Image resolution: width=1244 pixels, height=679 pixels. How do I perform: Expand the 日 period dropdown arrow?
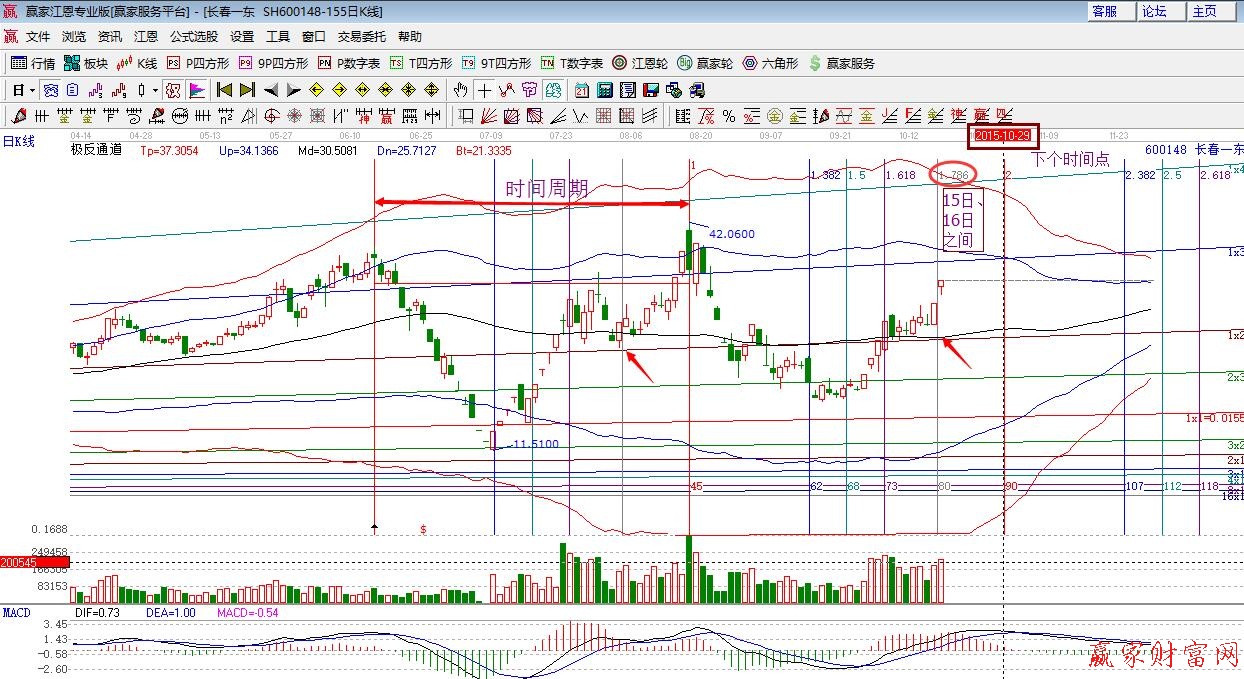32,90
